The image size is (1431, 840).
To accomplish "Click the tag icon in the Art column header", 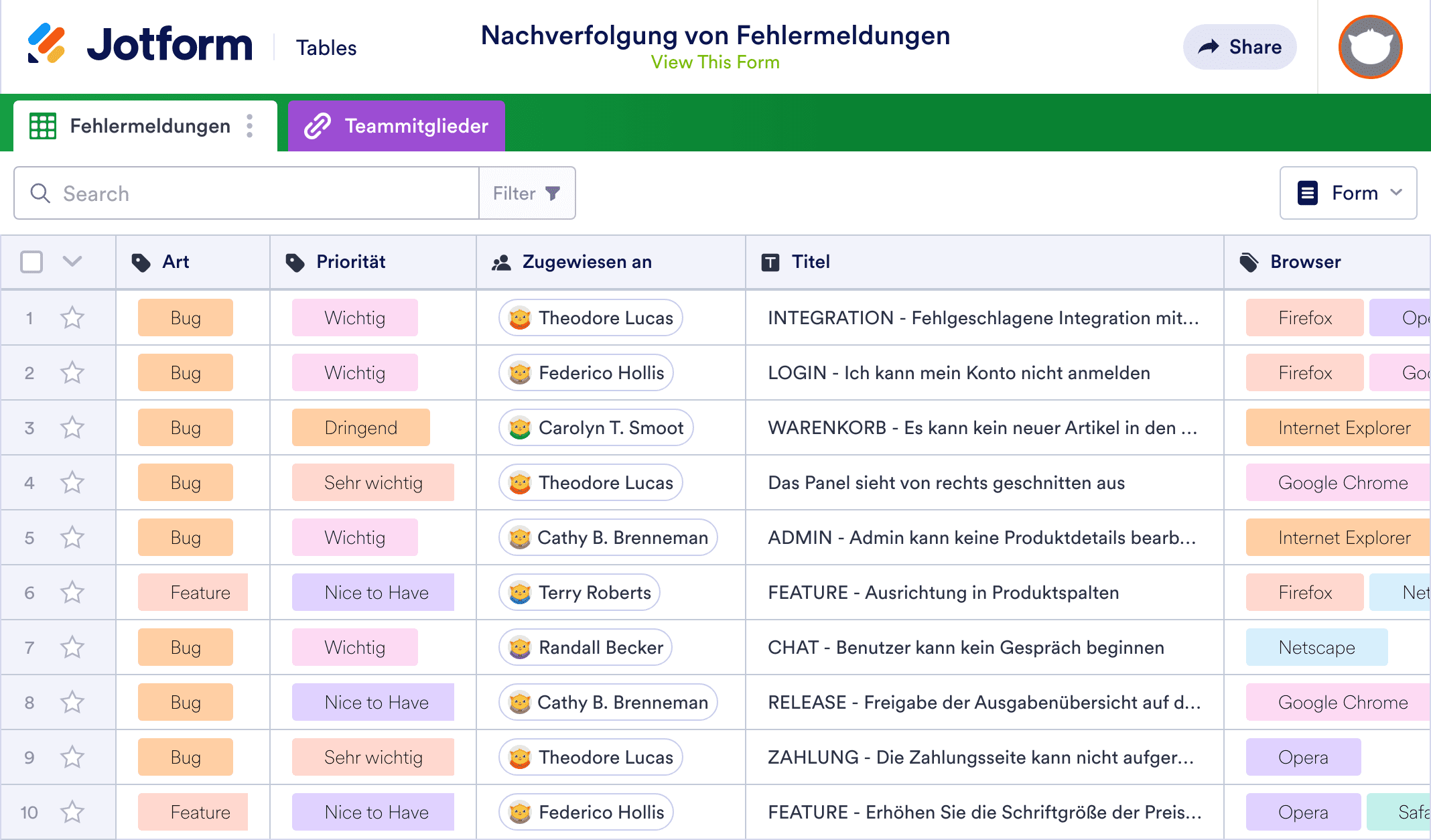I will coord(141,262).
